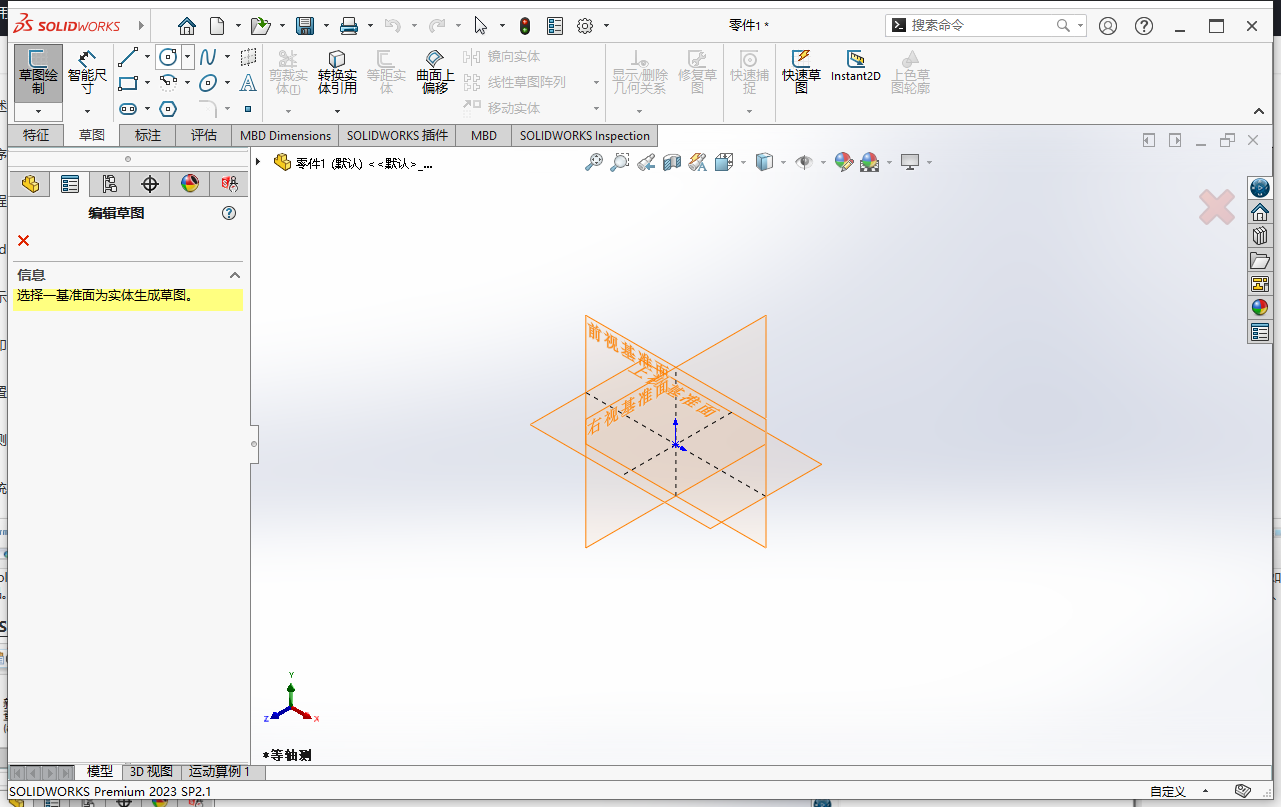Click the help question mark in 编辑草图 panel
This screenshot has width=1281, height=807.
pos(229,213)
